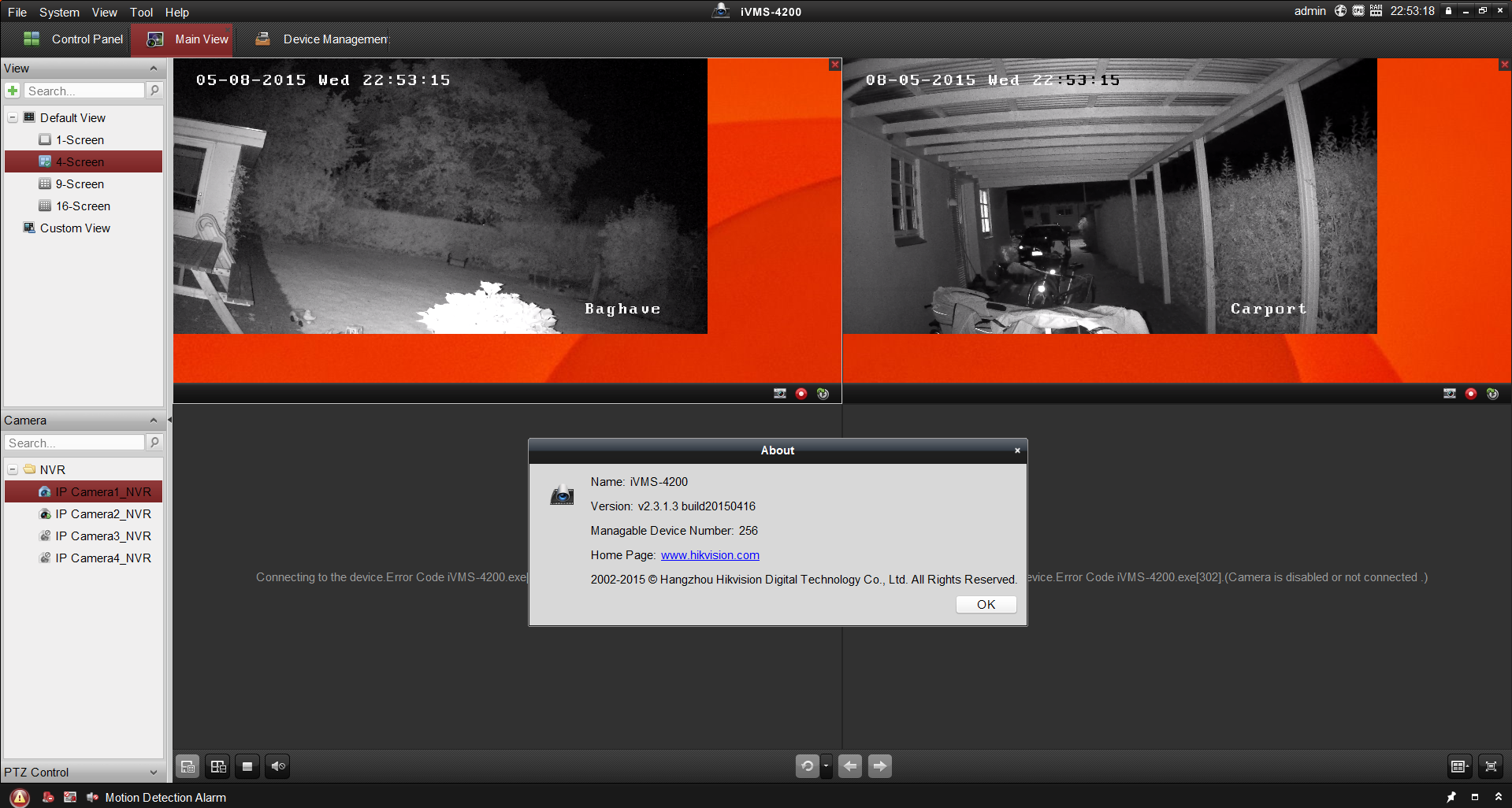
Task: Open the alarm warning icon in status bar
Action: 20,797
